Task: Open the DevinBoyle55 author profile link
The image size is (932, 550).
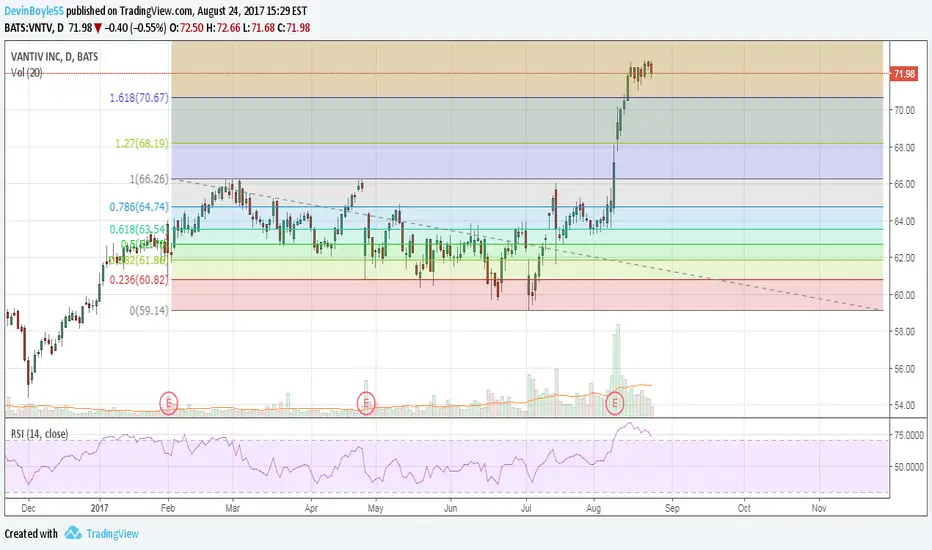Action: coord(34,11)
